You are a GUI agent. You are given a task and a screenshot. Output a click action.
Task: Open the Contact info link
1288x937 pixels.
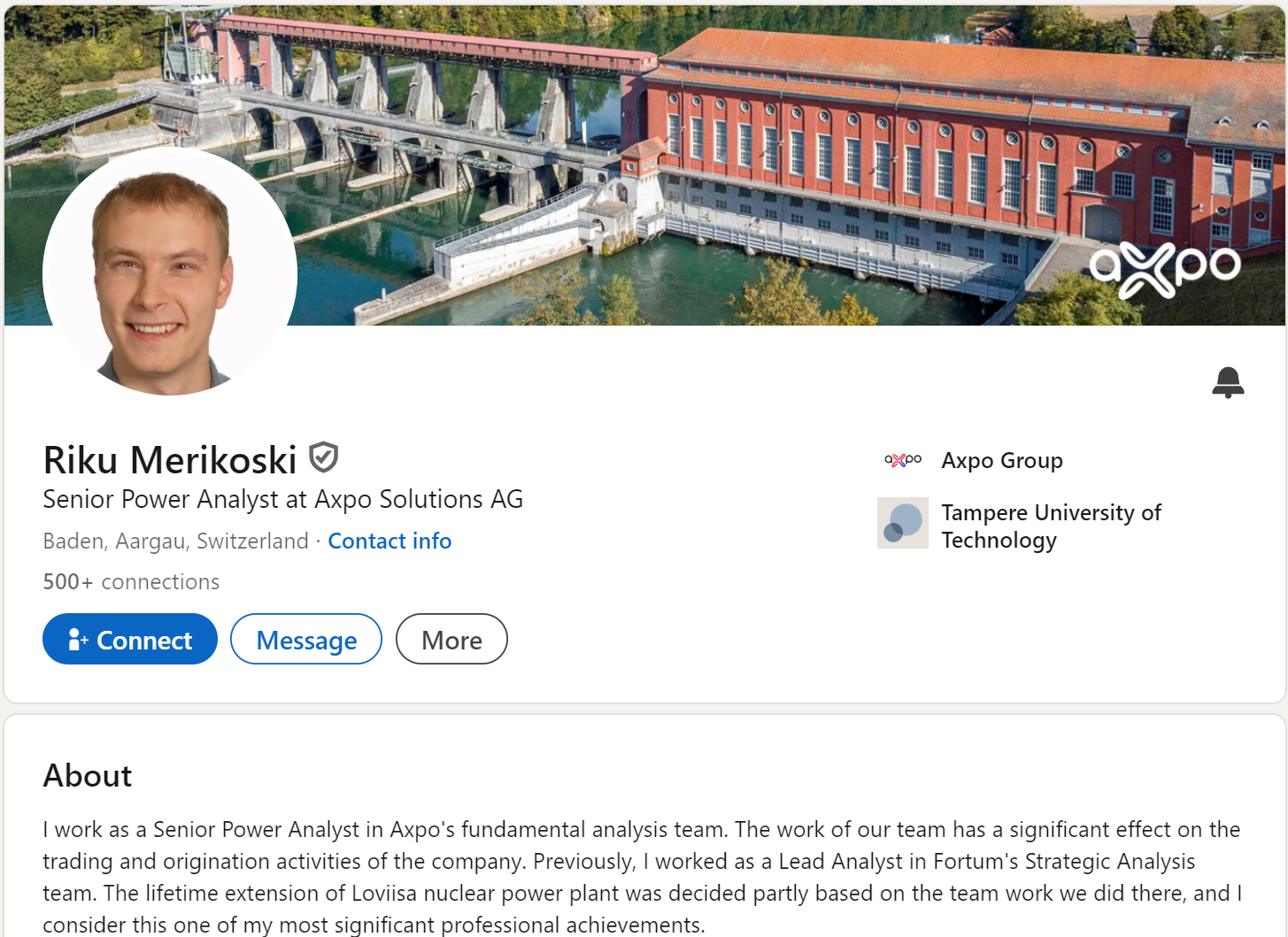point(389,541)
